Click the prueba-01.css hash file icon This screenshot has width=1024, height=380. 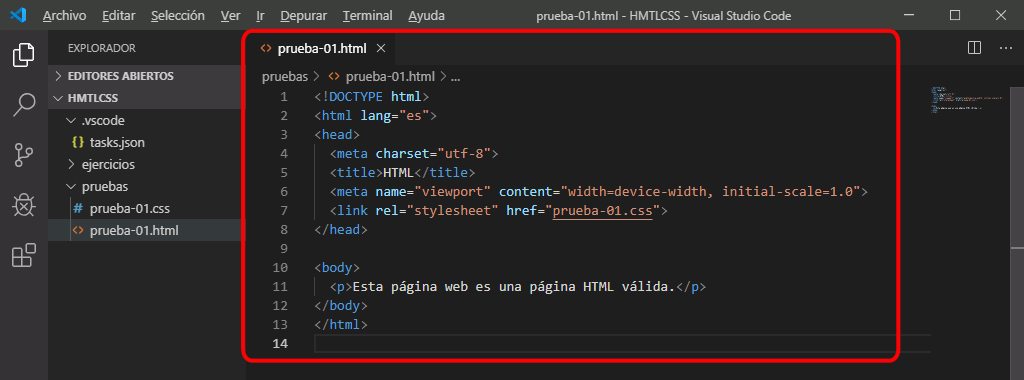click(78, 209)
